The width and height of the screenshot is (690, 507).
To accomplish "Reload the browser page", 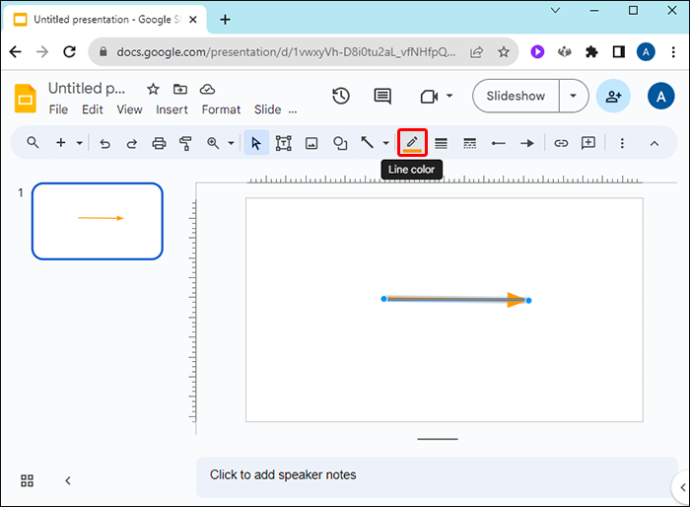I will (70, 52).
